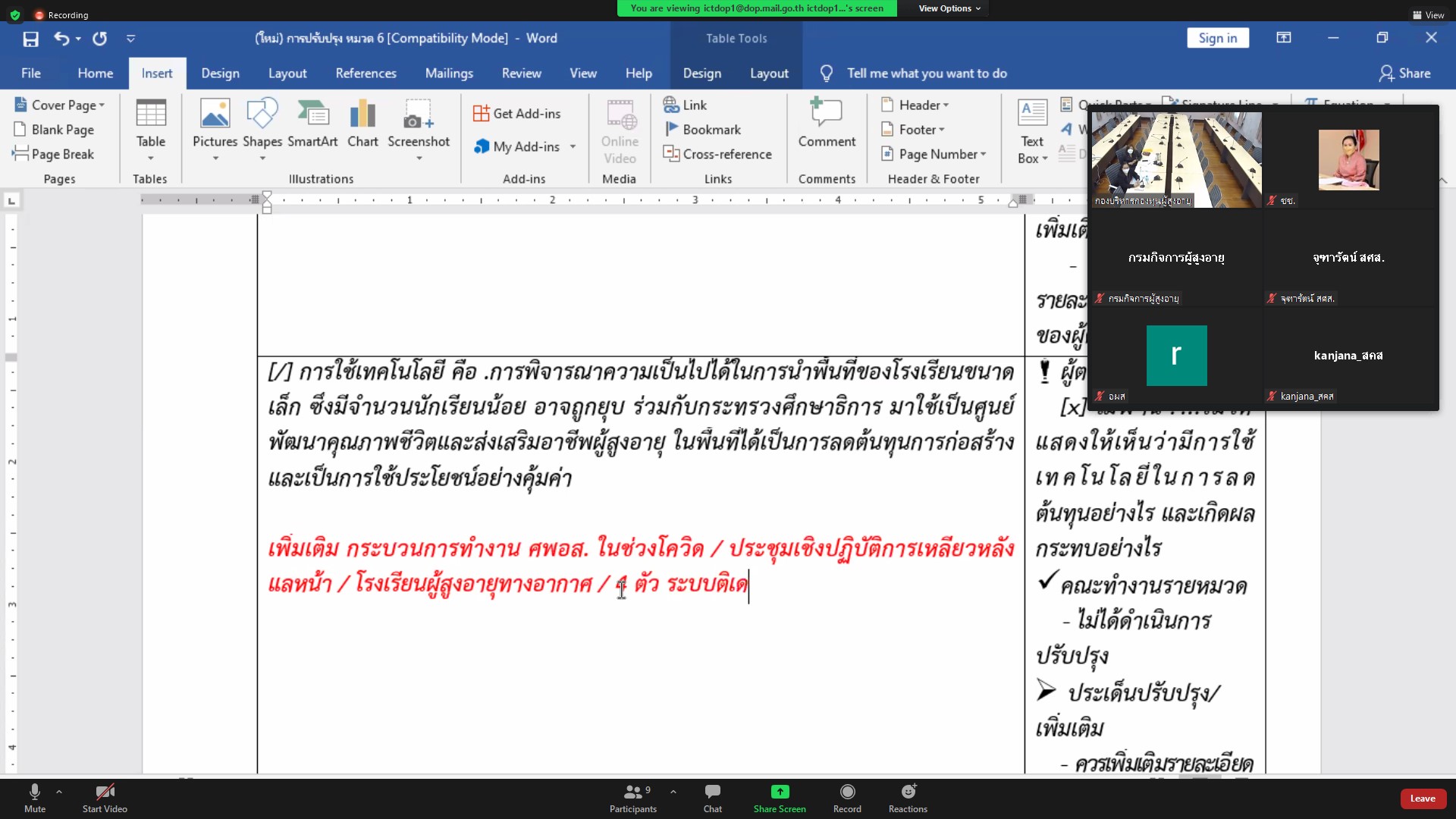Insert a Link
Screen dimensions: 1456x819
[686, 105]
